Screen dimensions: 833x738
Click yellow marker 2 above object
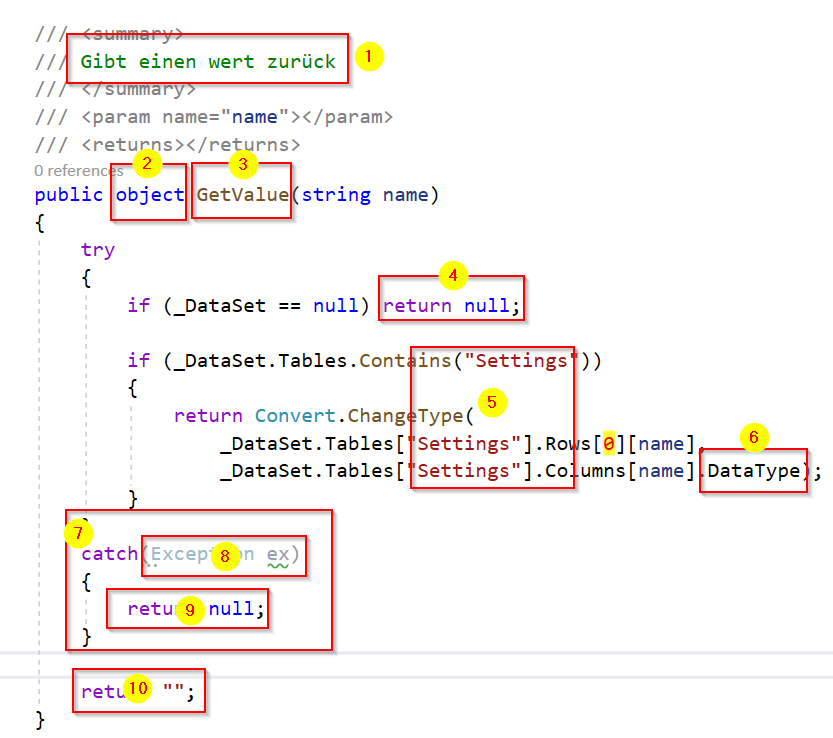pos(147,163)
